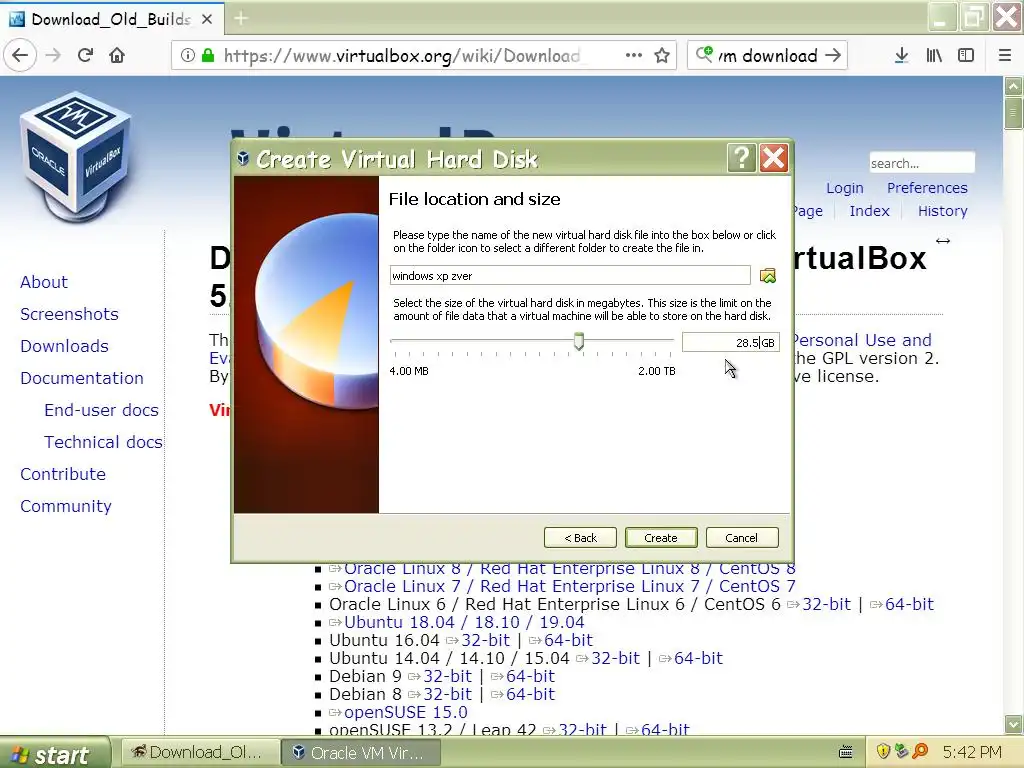Open the Documentation sidebar link

point(82,378)
